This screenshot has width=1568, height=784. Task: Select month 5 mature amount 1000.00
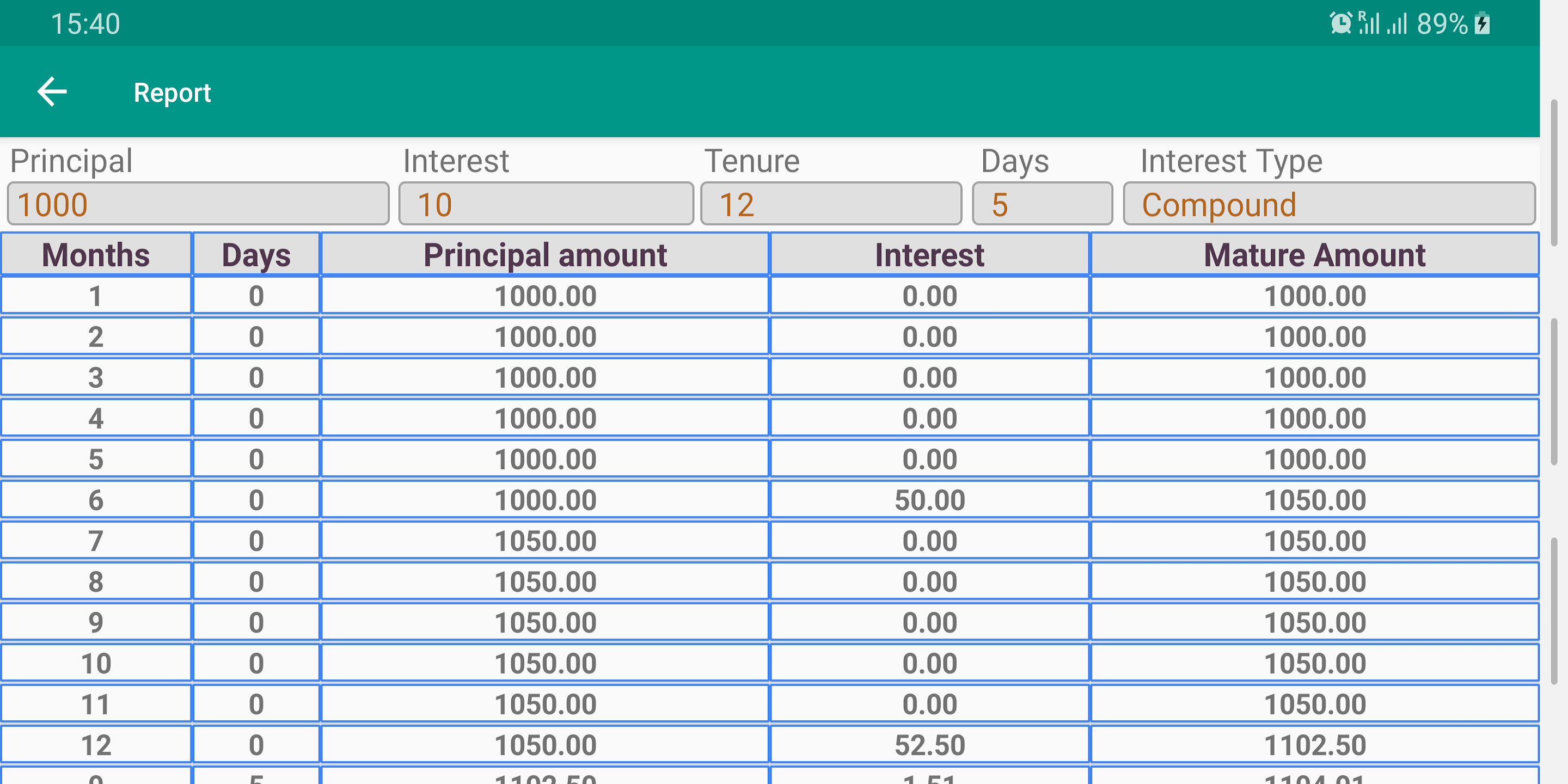coord(1315,459)
